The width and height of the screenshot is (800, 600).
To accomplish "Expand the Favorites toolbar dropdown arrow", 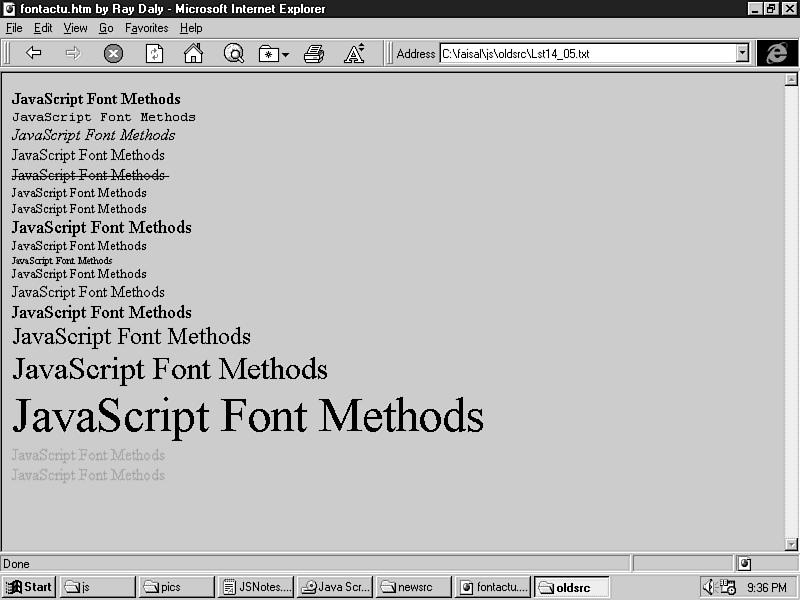I will pos(285,55).
